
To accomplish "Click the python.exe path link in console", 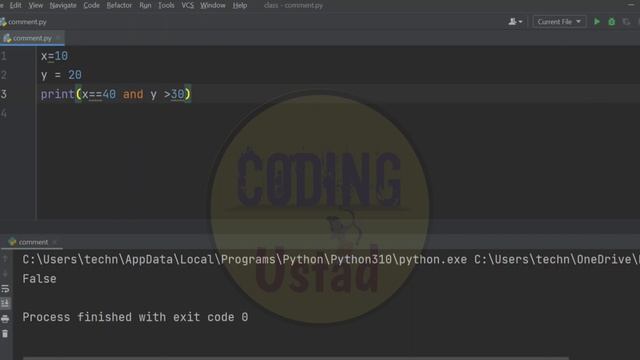I will [x=244, y=260].
